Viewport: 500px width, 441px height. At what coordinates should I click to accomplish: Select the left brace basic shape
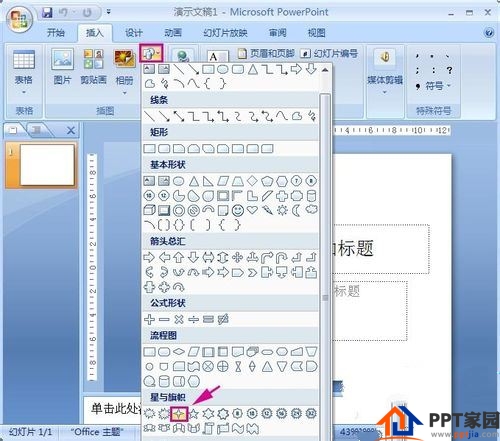point(222,225)
